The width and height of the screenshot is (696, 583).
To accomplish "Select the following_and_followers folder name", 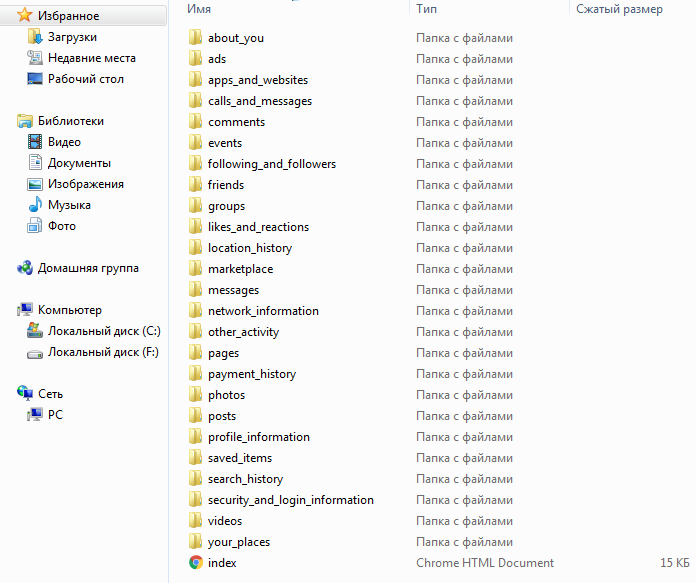I will 272,164.
